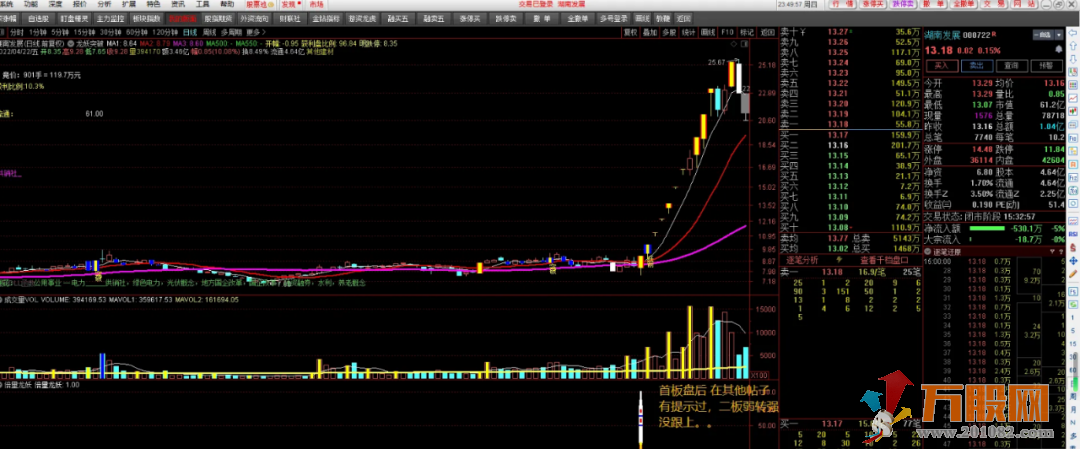Open the 工具 menu
The image size is (1080, 449).
point(202,4)
